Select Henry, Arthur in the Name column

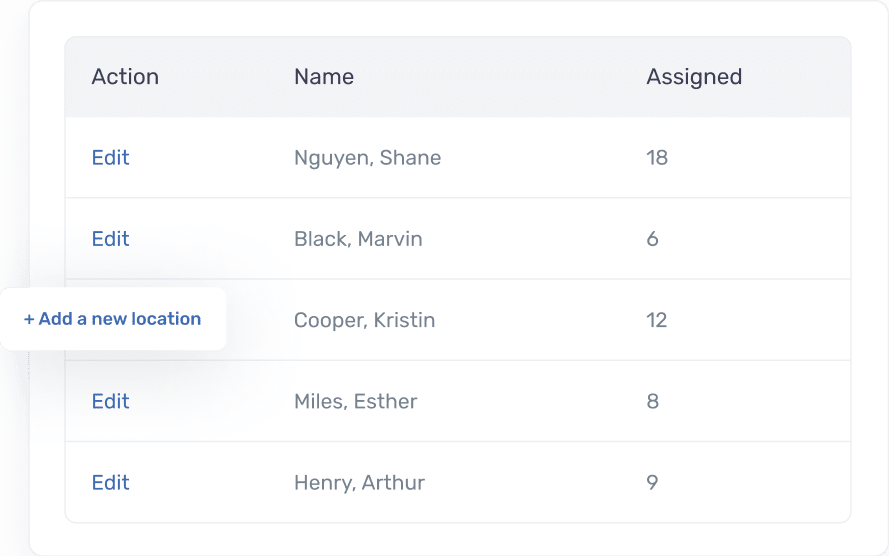coord(359,482)
